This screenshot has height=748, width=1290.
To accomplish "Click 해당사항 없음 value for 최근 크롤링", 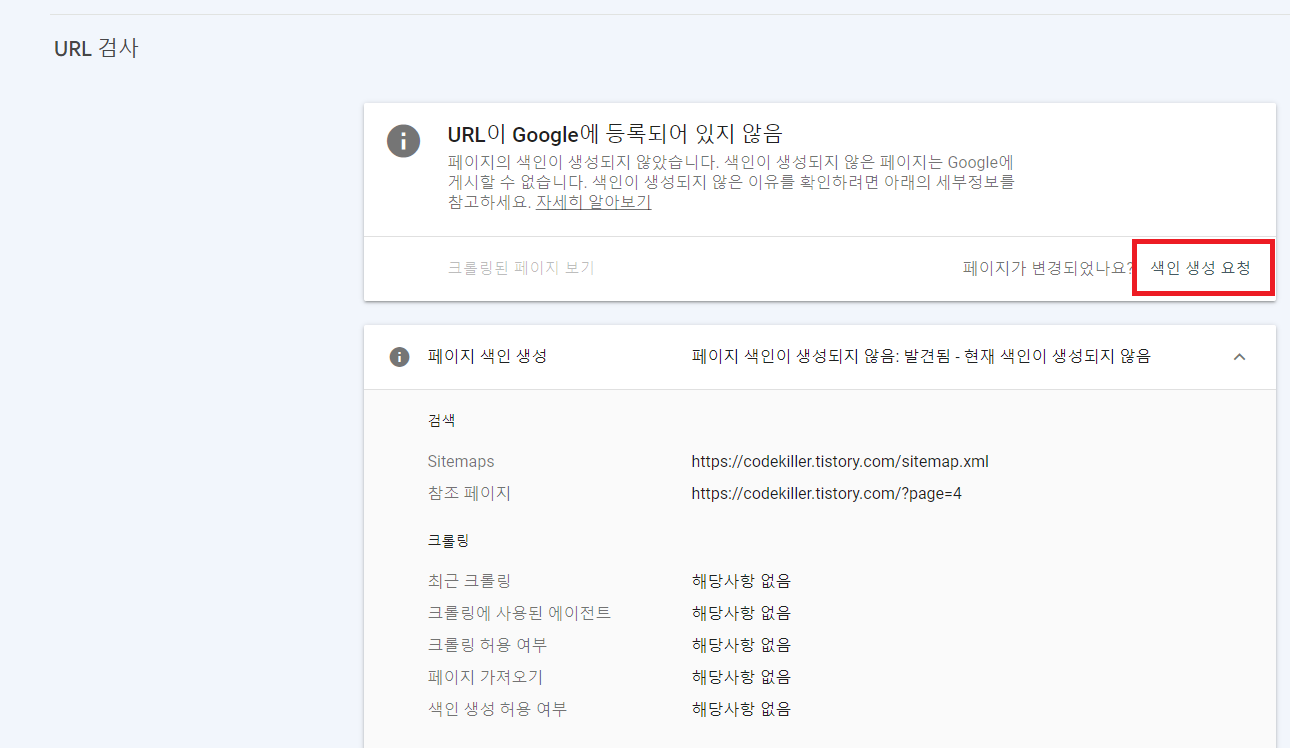I will pyautogui.click(x=741, y=581).
